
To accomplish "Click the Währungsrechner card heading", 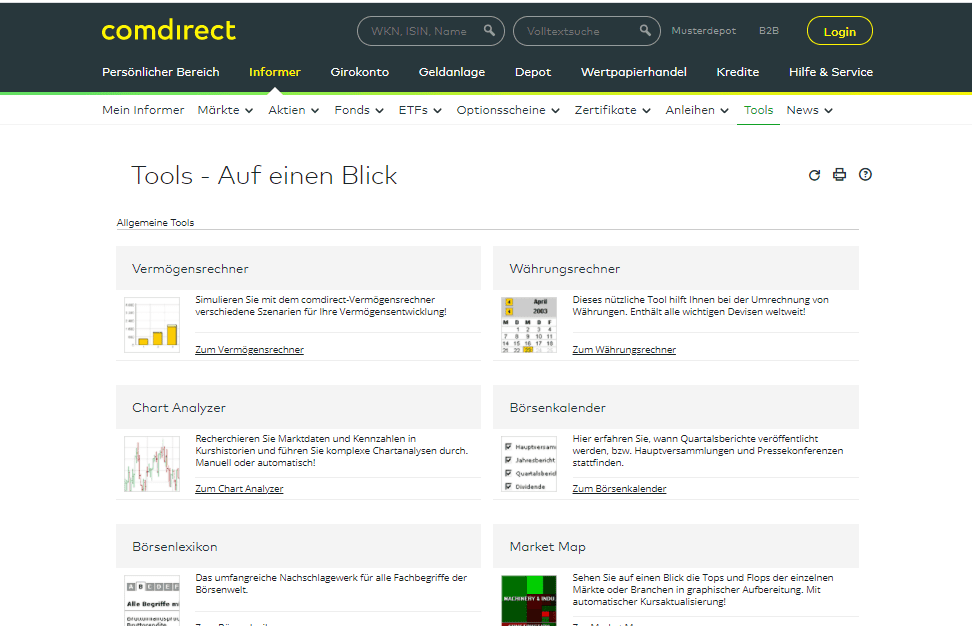I will point(565,268).
